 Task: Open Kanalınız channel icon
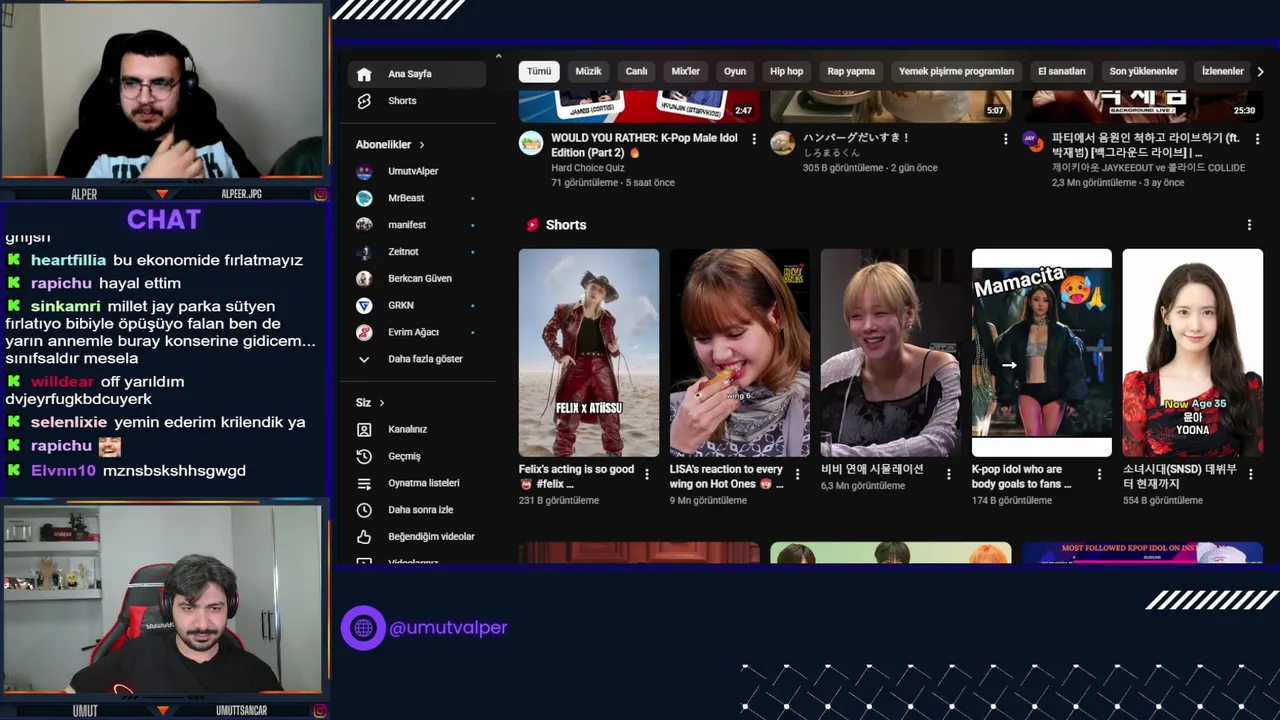coord(364,429)
